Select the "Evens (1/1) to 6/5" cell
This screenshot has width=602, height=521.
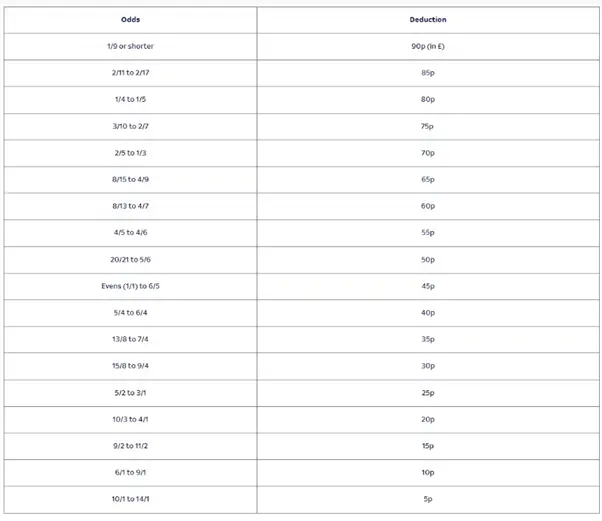pyautogui.click(x=130, y=286)
